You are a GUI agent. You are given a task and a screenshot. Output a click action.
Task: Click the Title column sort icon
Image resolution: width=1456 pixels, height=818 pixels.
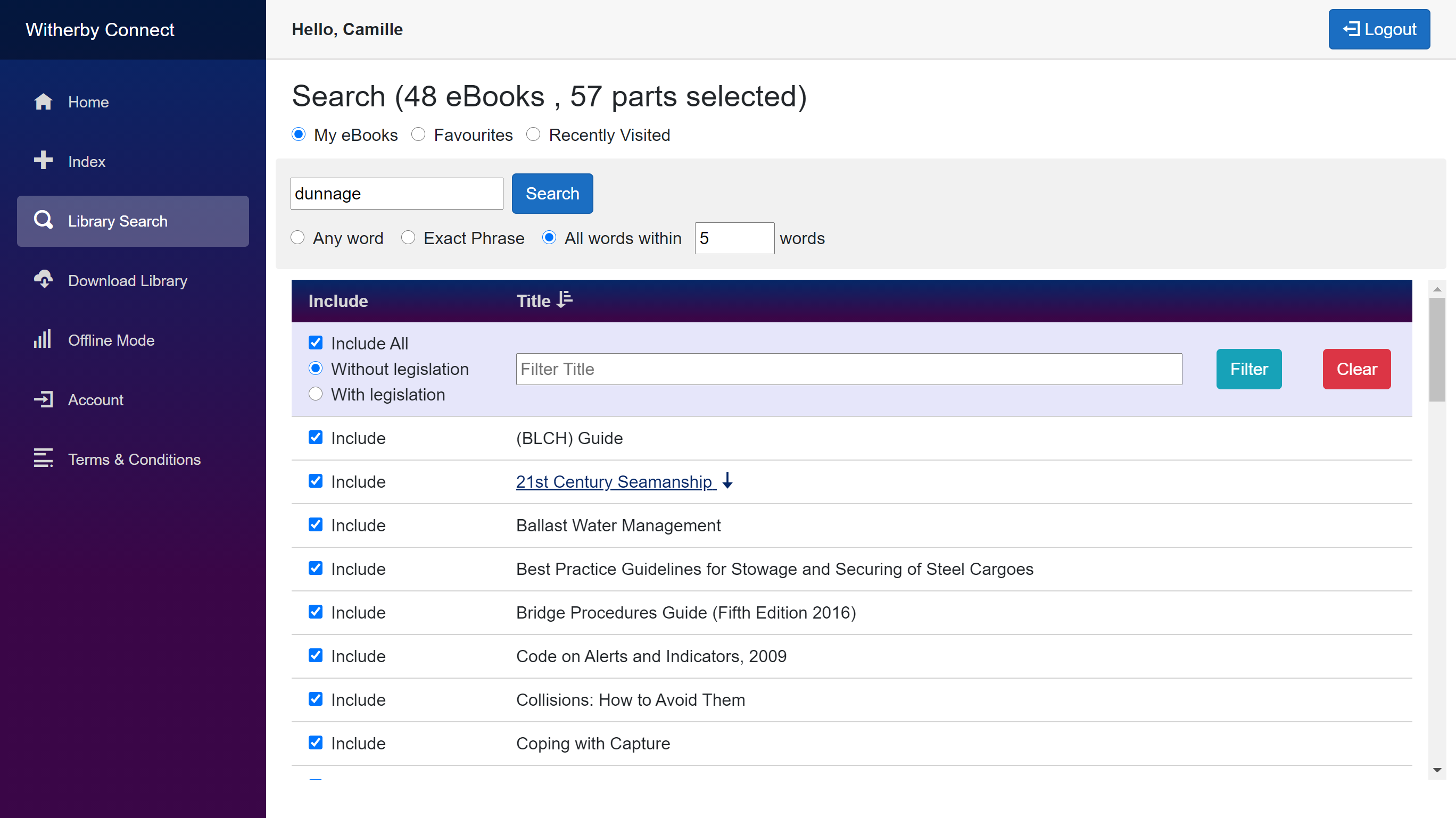pyautogui.click(x=564, y=299)
